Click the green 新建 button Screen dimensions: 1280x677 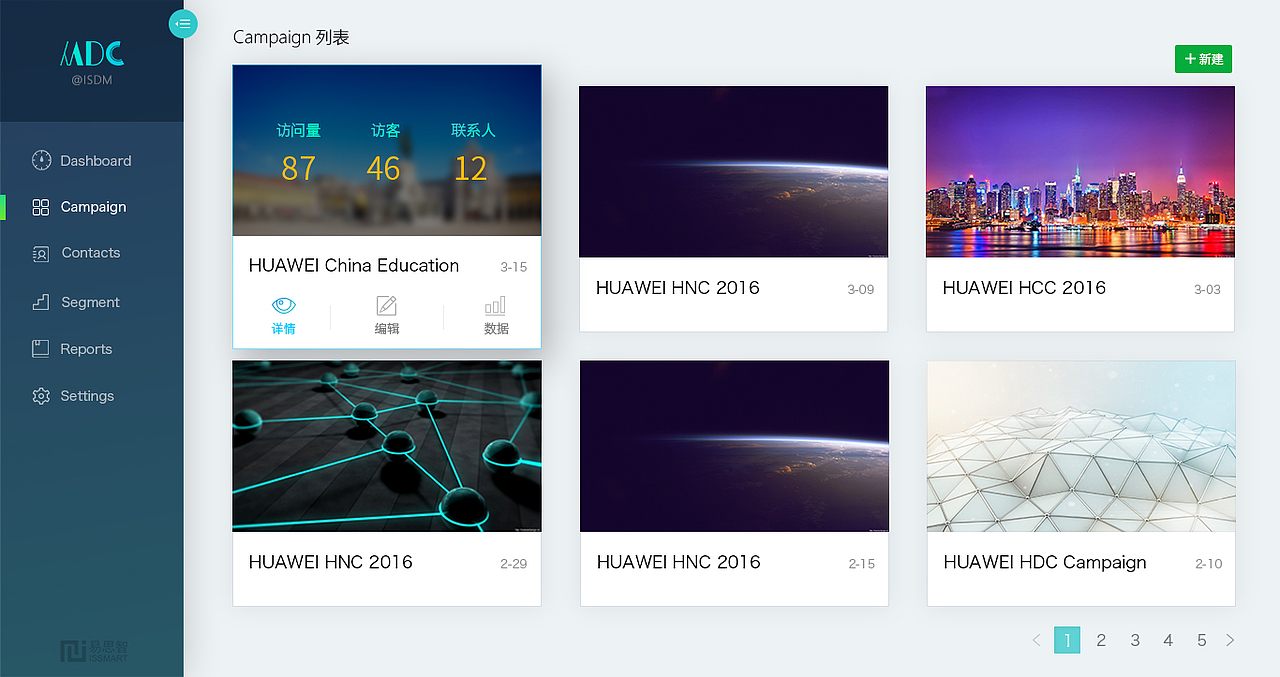1203,59
